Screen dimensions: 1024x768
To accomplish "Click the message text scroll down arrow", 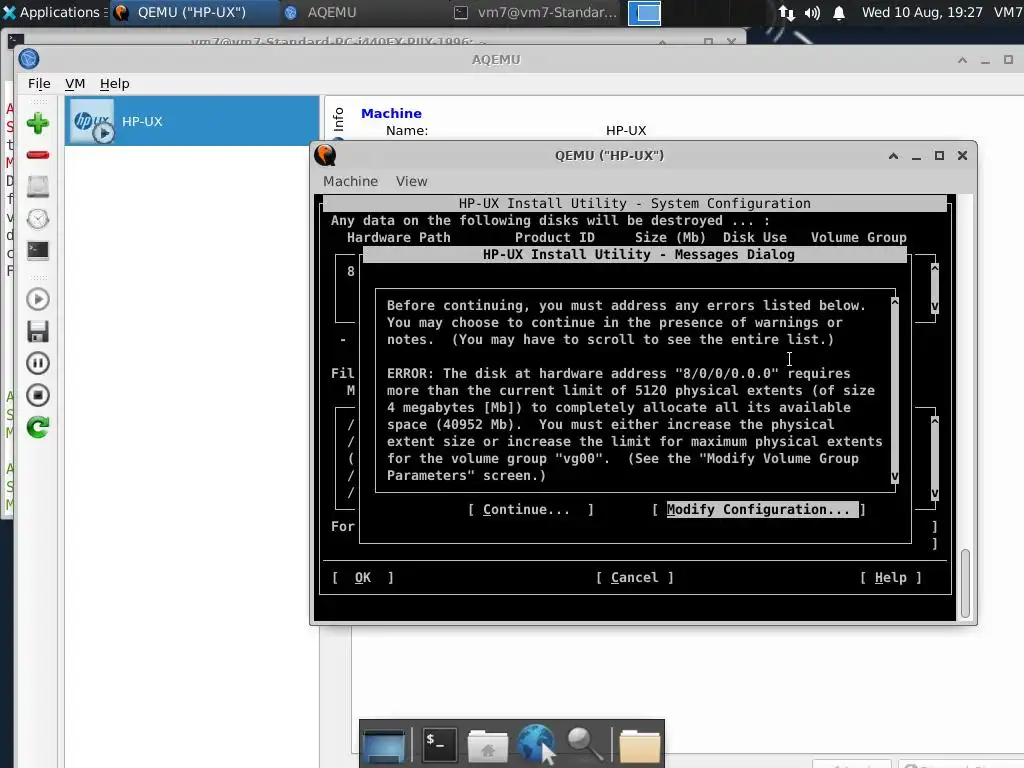I will (x=895, y=477).
